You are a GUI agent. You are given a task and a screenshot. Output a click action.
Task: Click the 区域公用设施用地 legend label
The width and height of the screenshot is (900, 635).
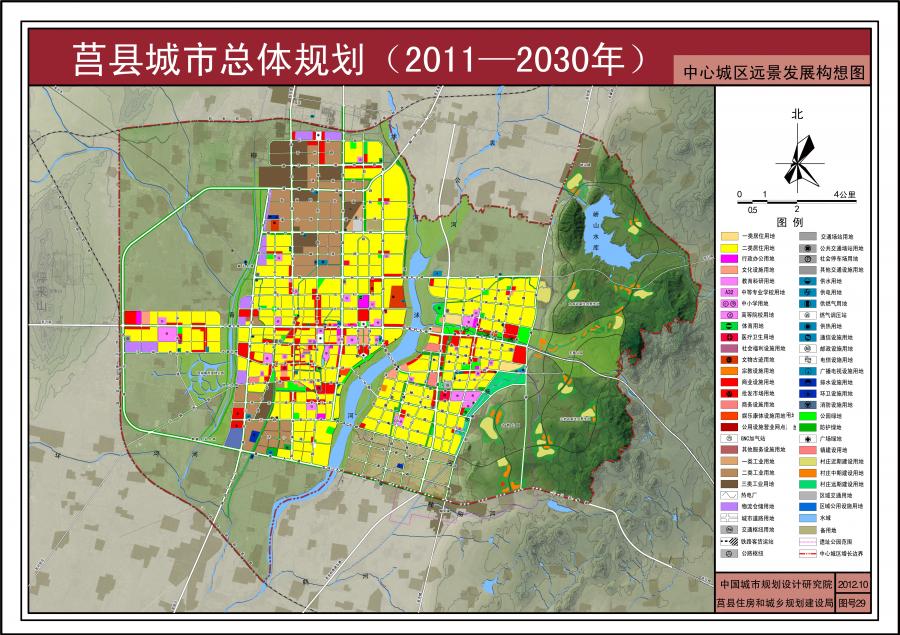pos(841,506)
